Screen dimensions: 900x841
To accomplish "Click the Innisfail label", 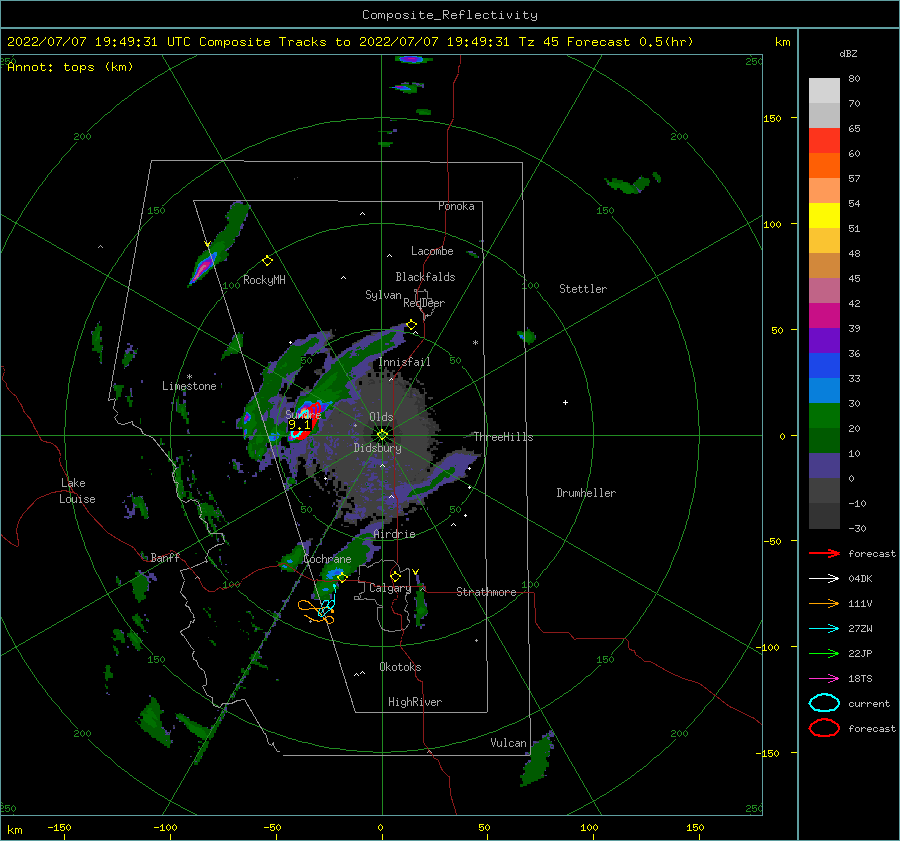I will [404, 362].
